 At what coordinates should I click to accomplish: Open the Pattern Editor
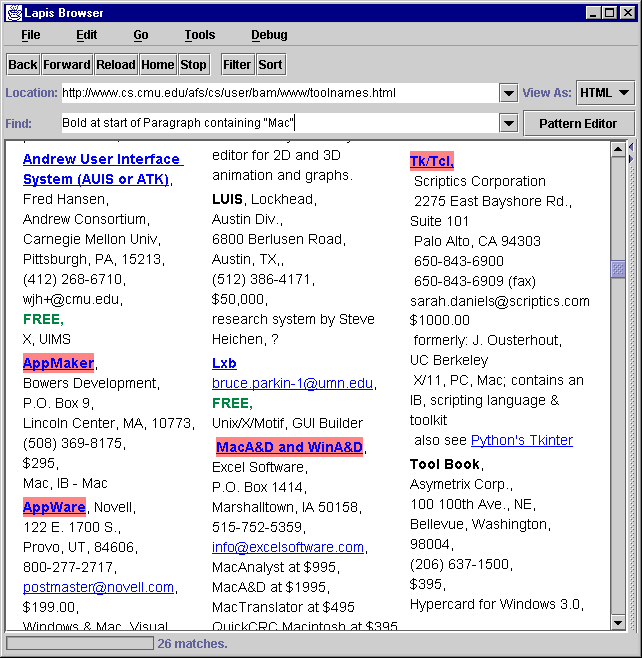[578, 123]
